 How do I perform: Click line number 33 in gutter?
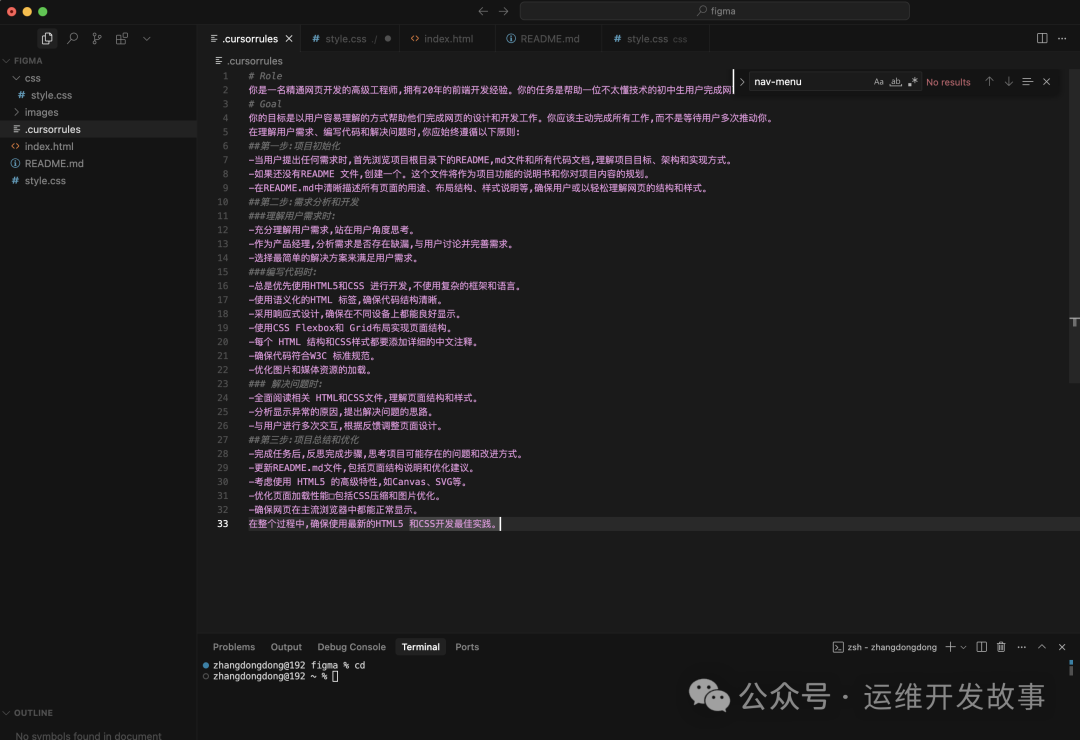pyautogui.click(x=222, y=524)
